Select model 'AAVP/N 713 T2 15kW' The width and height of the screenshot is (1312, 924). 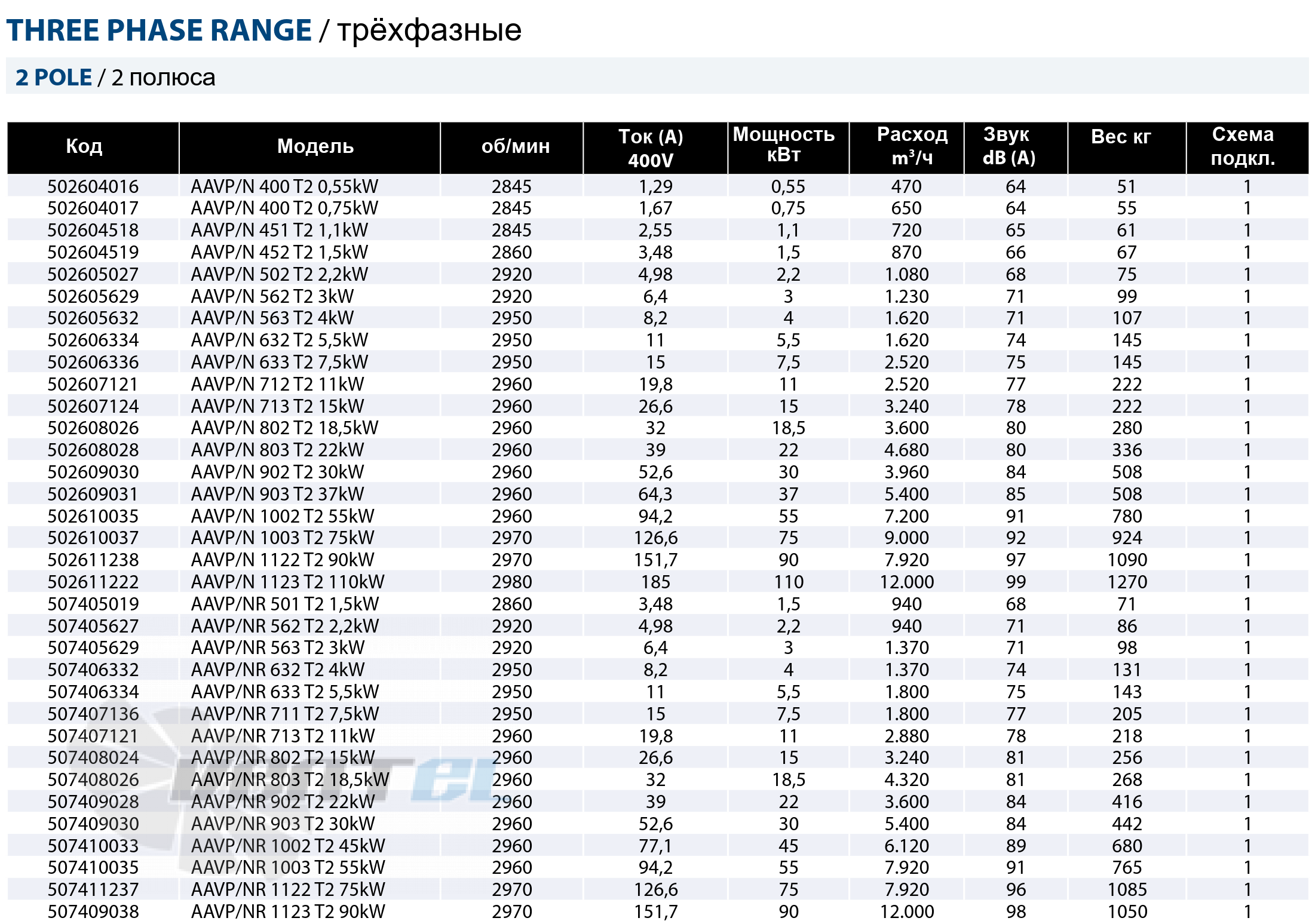(x=277, y=406)
